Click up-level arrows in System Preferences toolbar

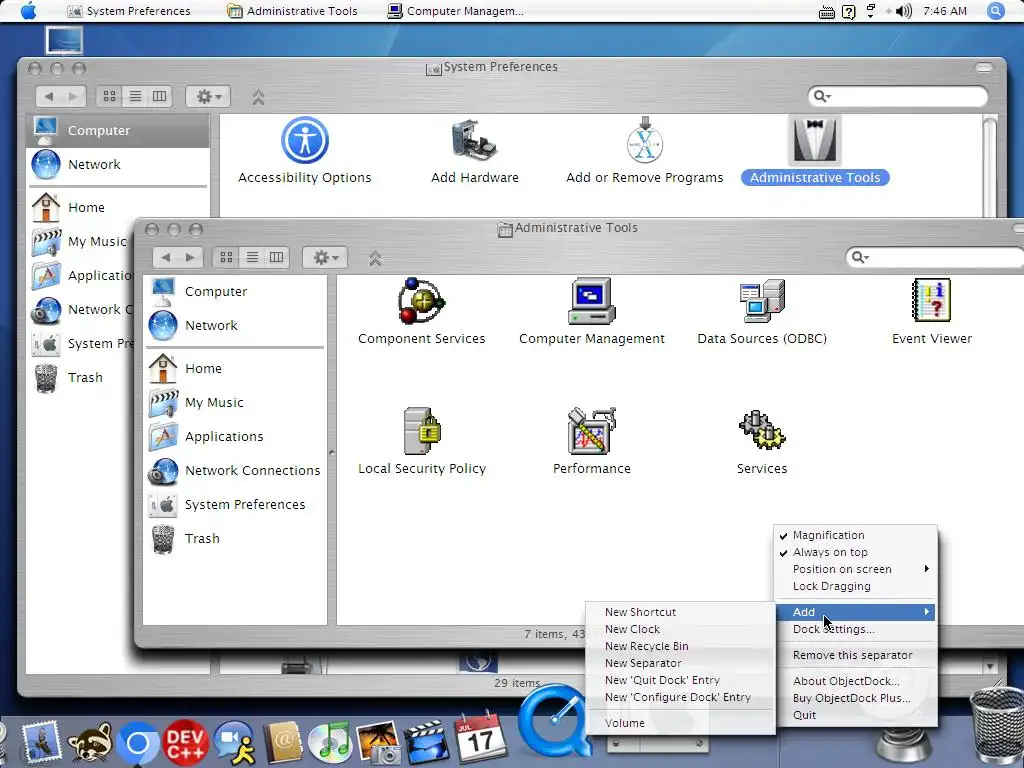(258, 97)
